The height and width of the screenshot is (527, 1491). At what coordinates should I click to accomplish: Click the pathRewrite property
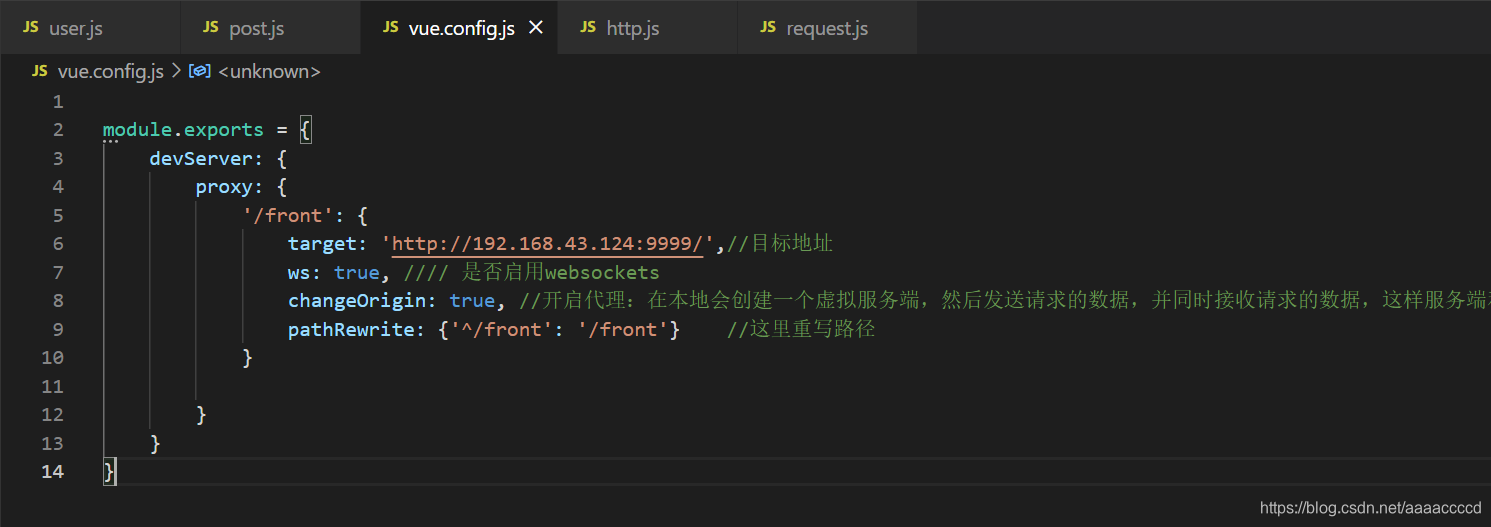(351, 329)
